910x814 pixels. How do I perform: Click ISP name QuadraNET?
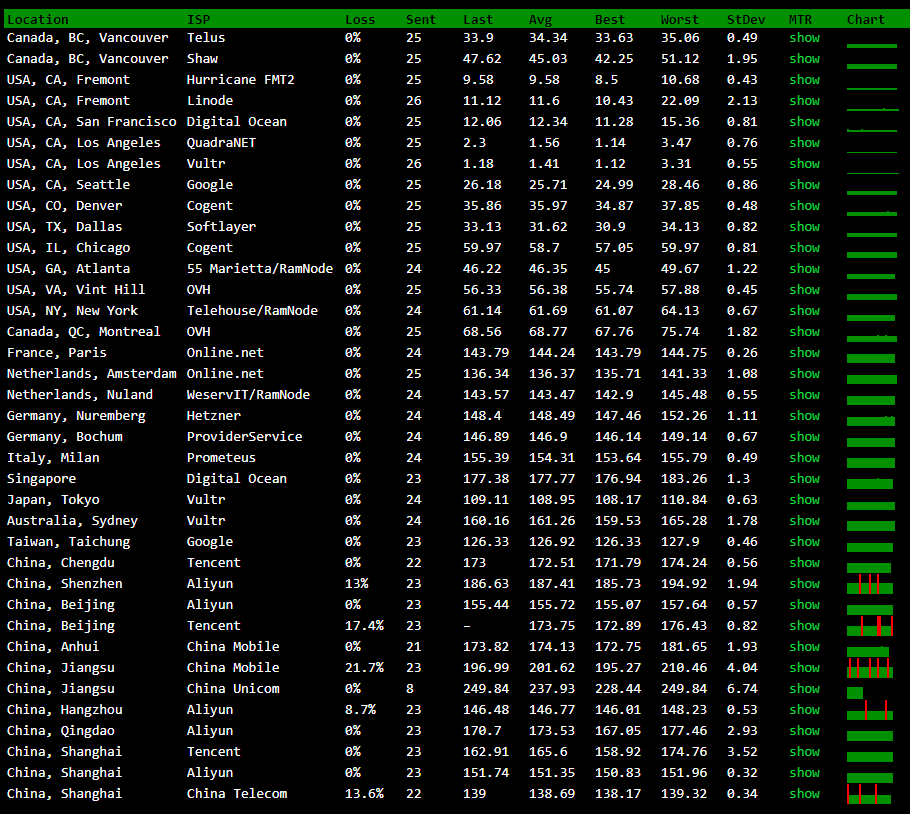221,143
